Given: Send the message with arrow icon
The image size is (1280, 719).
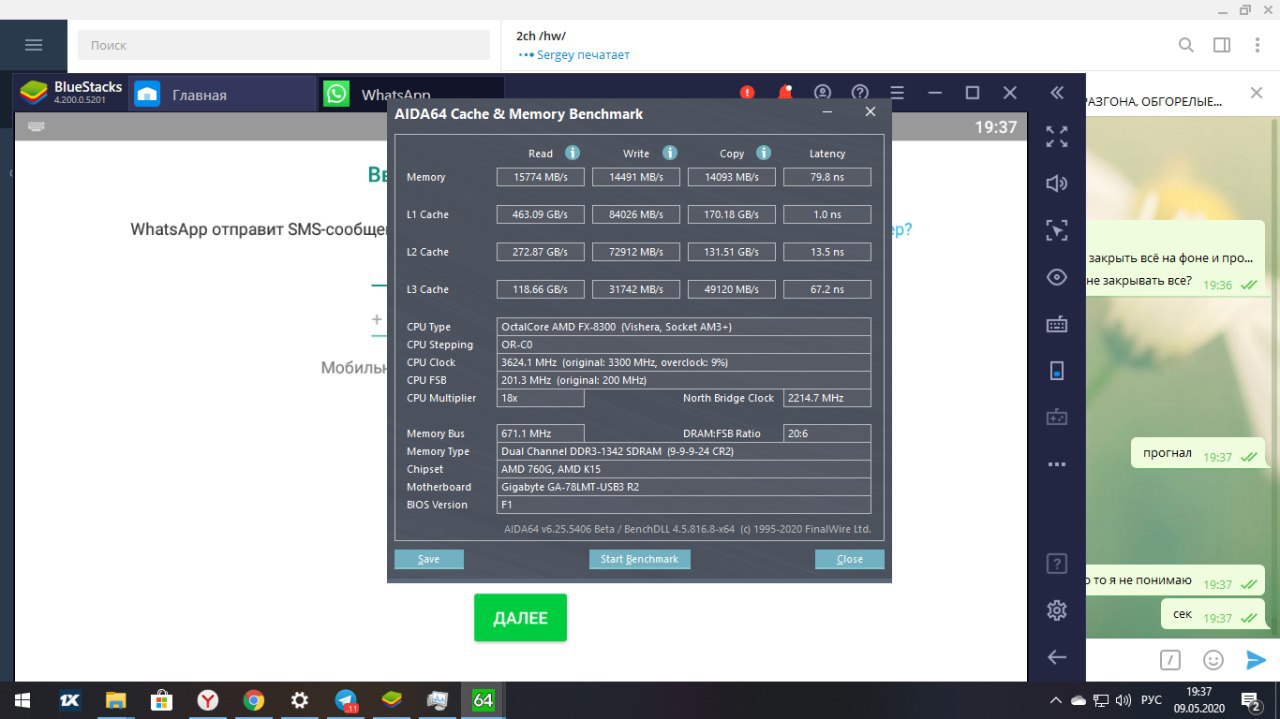Looking at the screenshot, I should pyautogui.click(x=1256, y=659).
